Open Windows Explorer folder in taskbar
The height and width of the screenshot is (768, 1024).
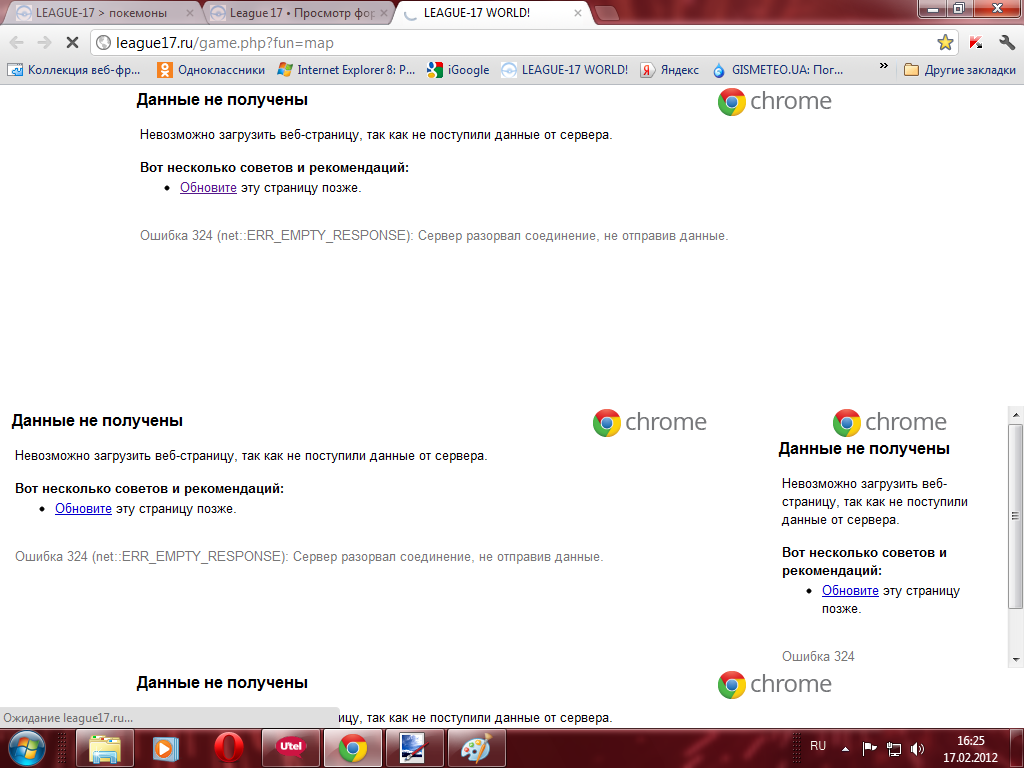click(x=106, y=747)
